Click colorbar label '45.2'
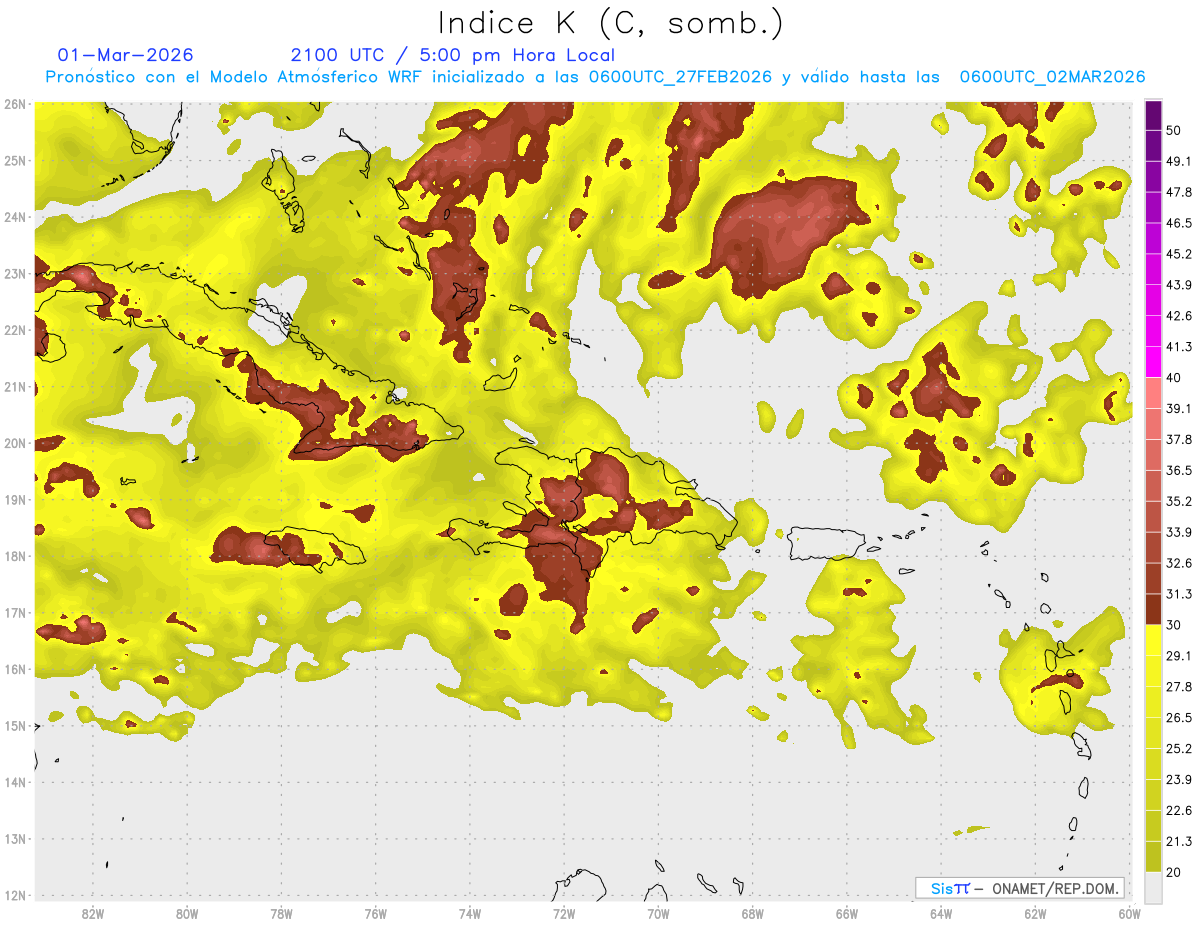 [1179, 254]
